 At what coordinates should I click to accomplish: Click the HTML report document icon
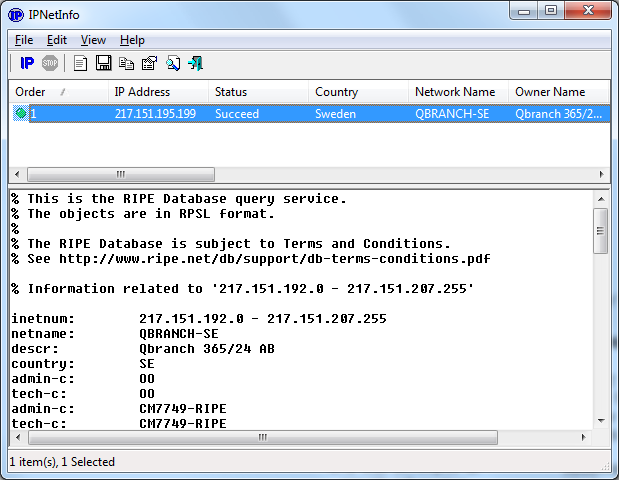coord(81,63)
